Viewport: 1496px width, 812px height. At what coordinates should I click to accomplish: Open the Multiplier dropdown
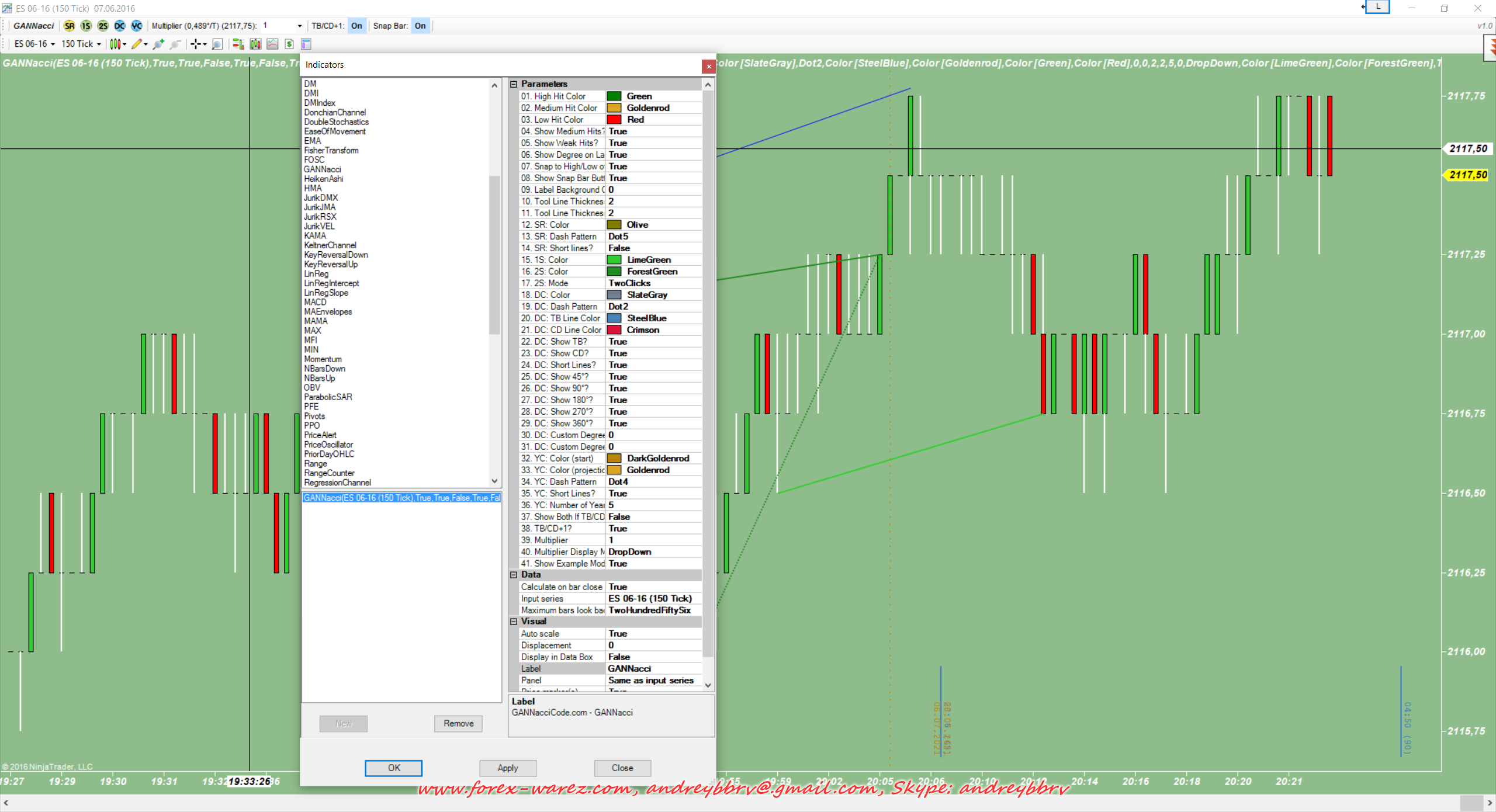[300, 26]
